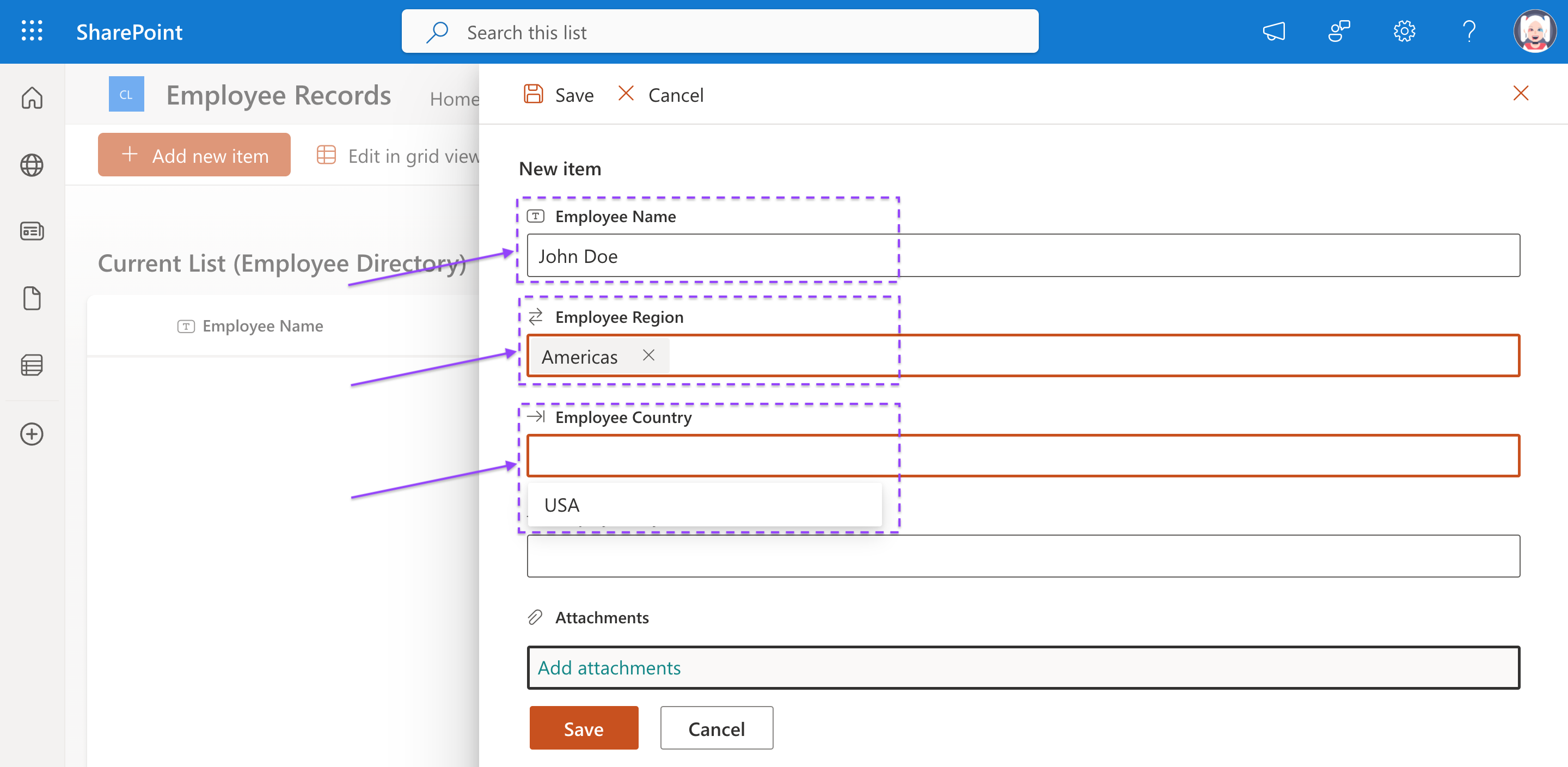Open the news icon in left rail
The height and width of the screenshot is (767, 1568).
coord(32,231)
